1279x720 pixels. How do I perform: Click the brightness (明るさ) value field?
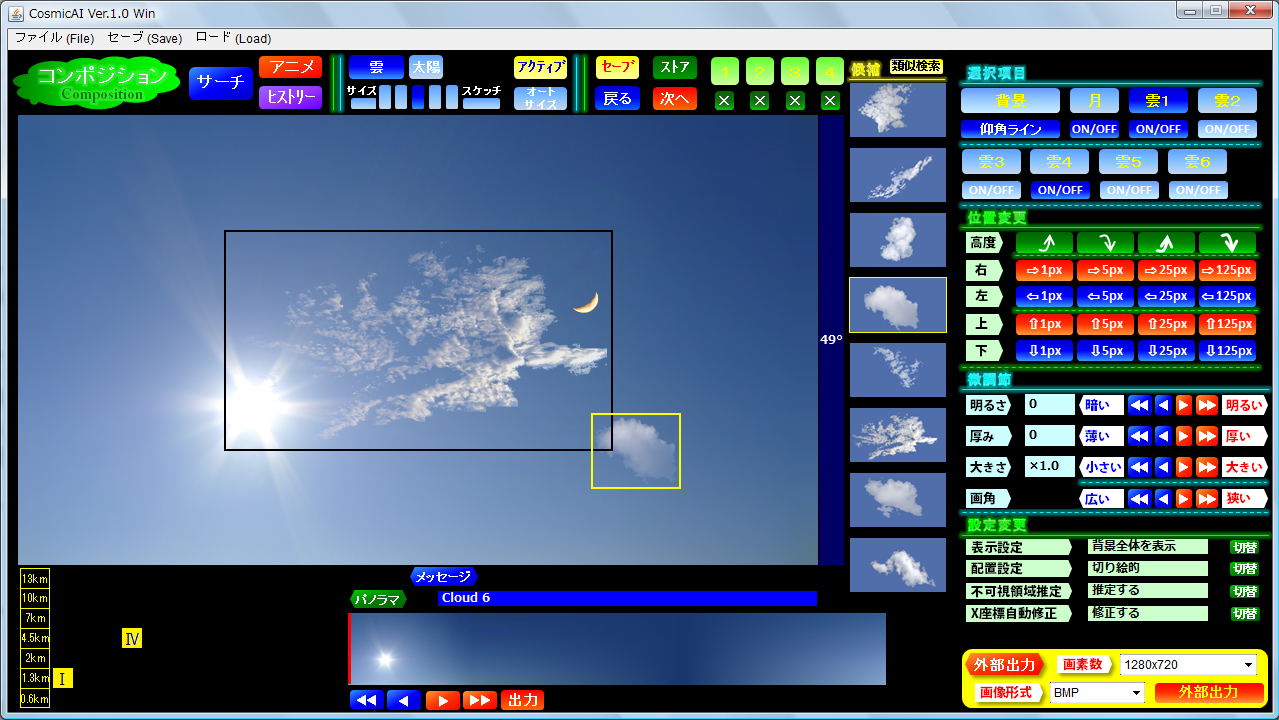click(x=1050, y=405)
